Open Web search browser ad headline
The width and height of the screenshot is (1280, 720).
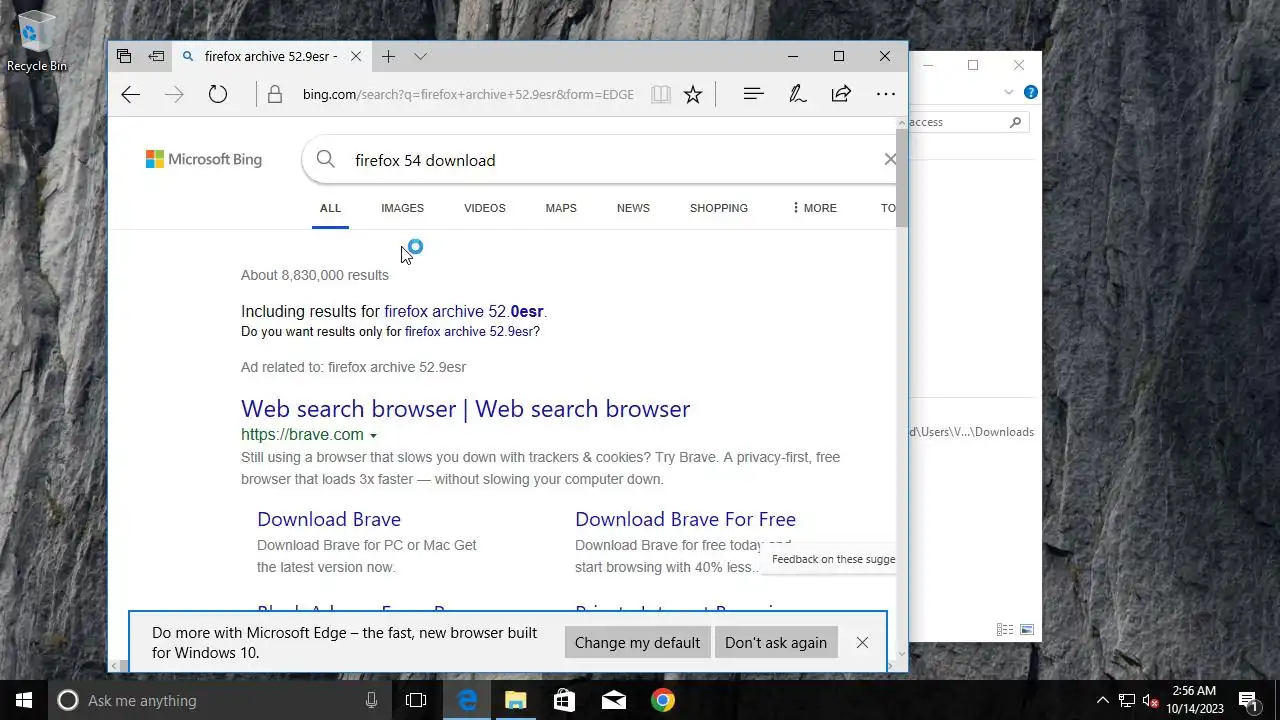(x=466, y=409)
